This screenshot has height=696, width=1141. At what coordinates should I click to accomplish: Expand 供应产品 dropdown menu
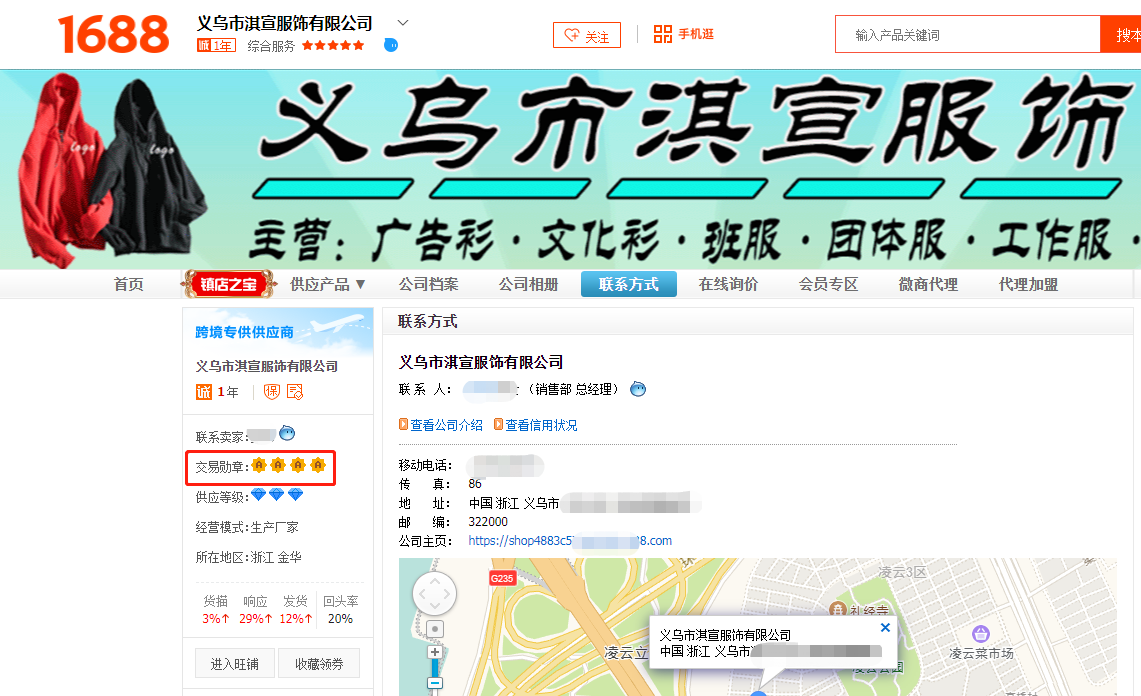327,284
